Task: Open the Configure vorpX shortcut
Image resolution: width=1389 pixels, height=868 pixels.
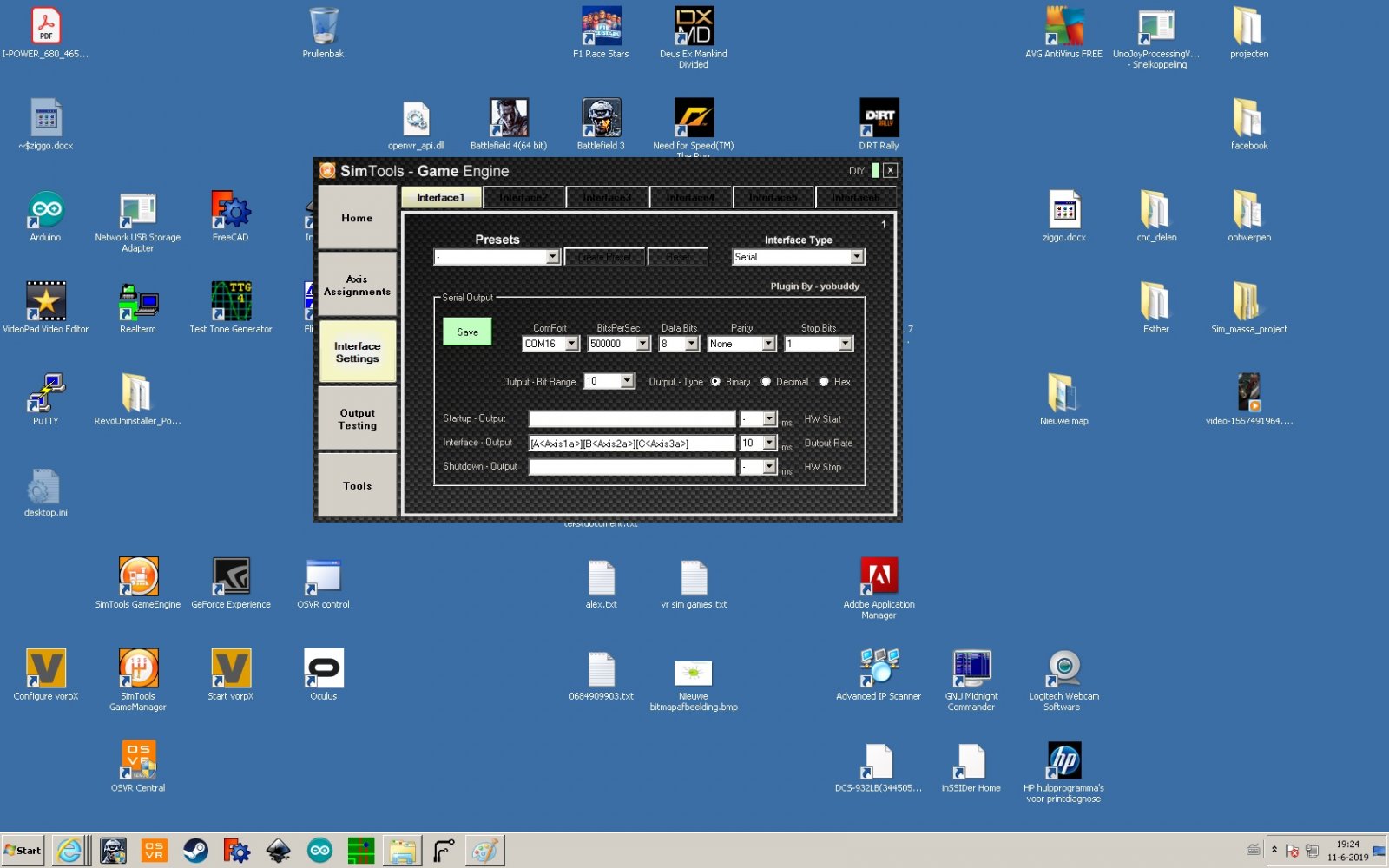Action: tap(46, 674)
